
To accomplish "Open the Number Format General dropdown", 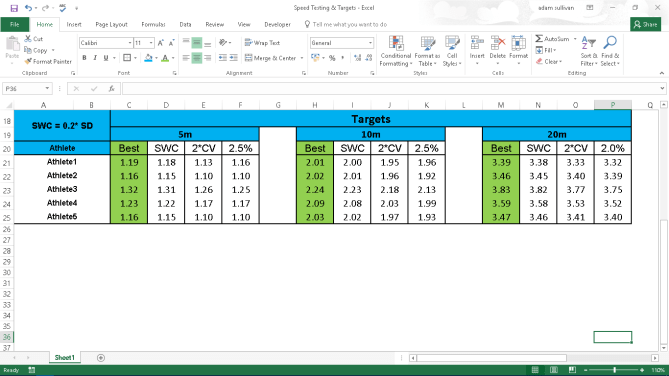I will (x=370, y=43).
